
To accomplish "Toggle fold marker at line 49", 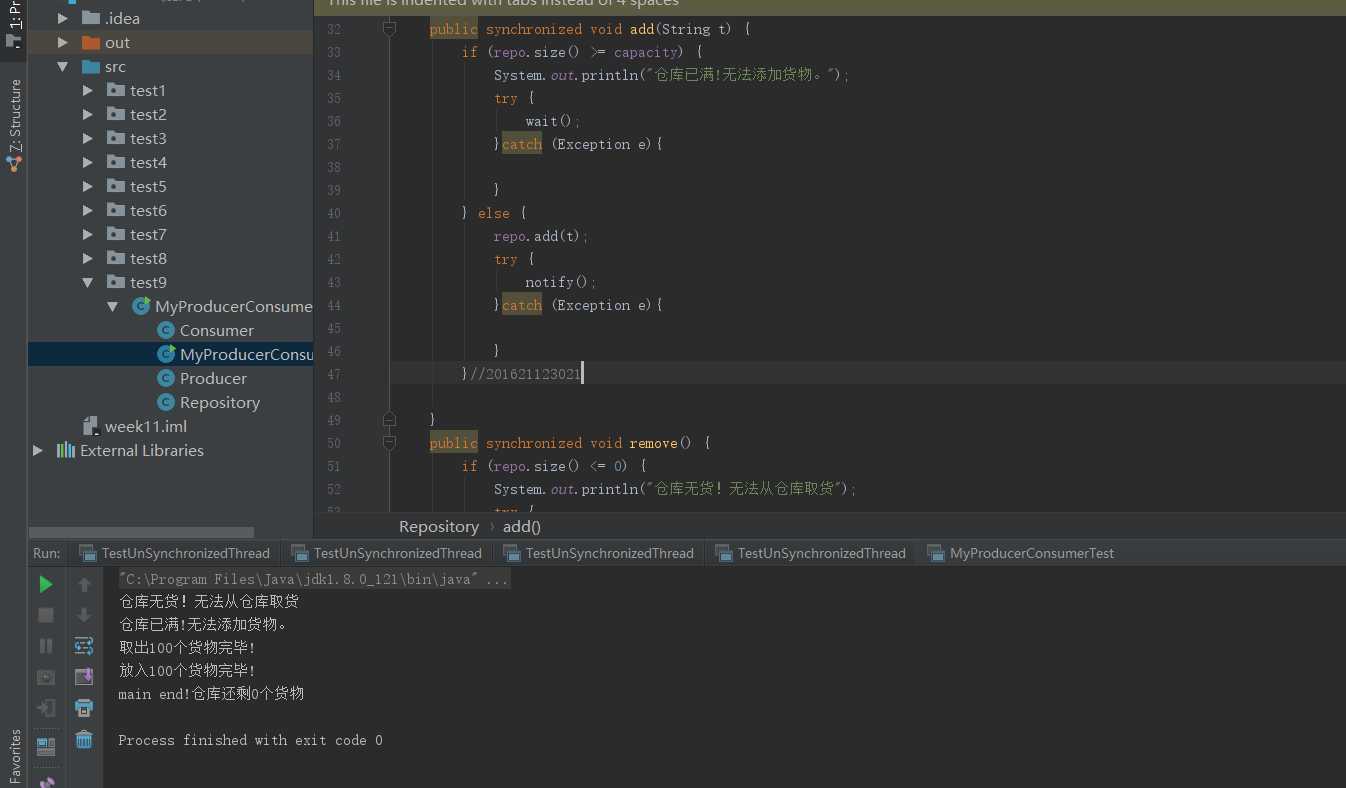I will click(x=390, y=419).
